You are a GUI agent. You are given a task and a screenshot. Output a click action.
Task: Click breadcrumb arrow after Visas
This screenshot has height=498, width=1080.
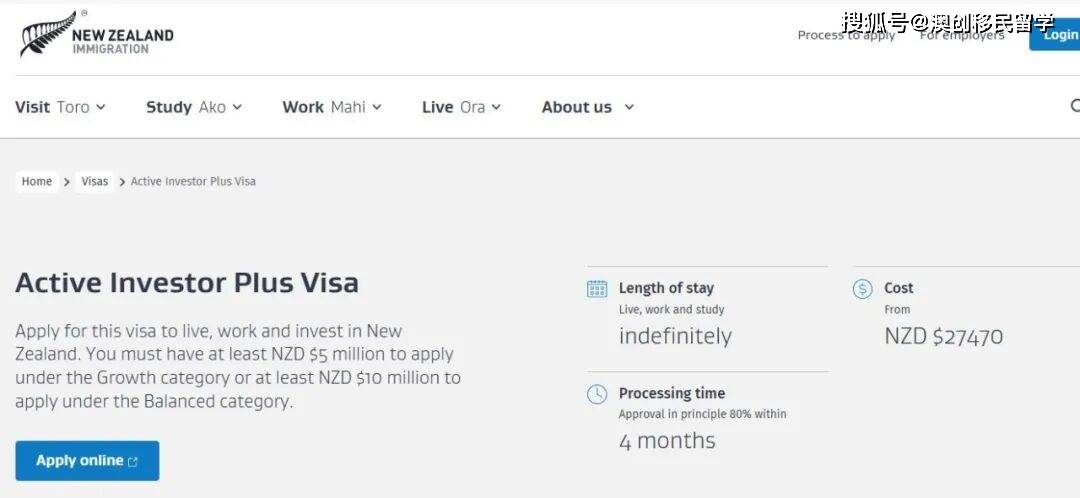(x=122, y=182)
